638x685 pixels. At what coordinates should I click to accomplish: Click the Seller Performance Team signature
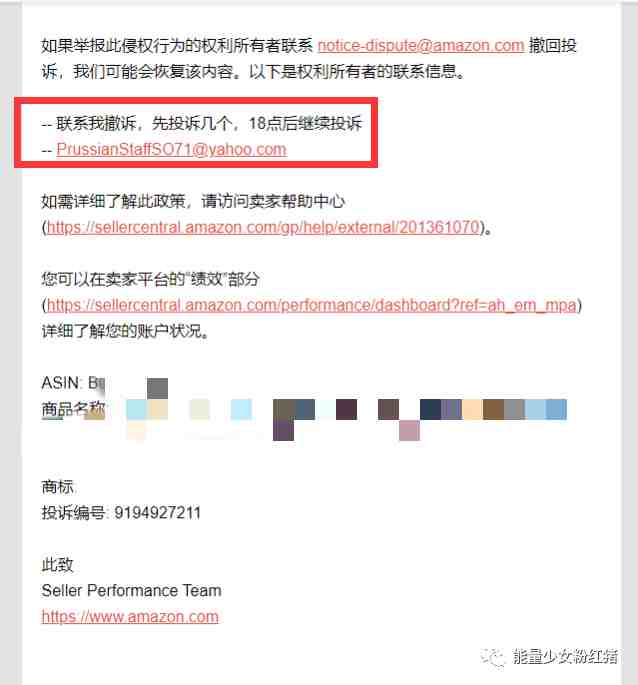coord(132,591)
